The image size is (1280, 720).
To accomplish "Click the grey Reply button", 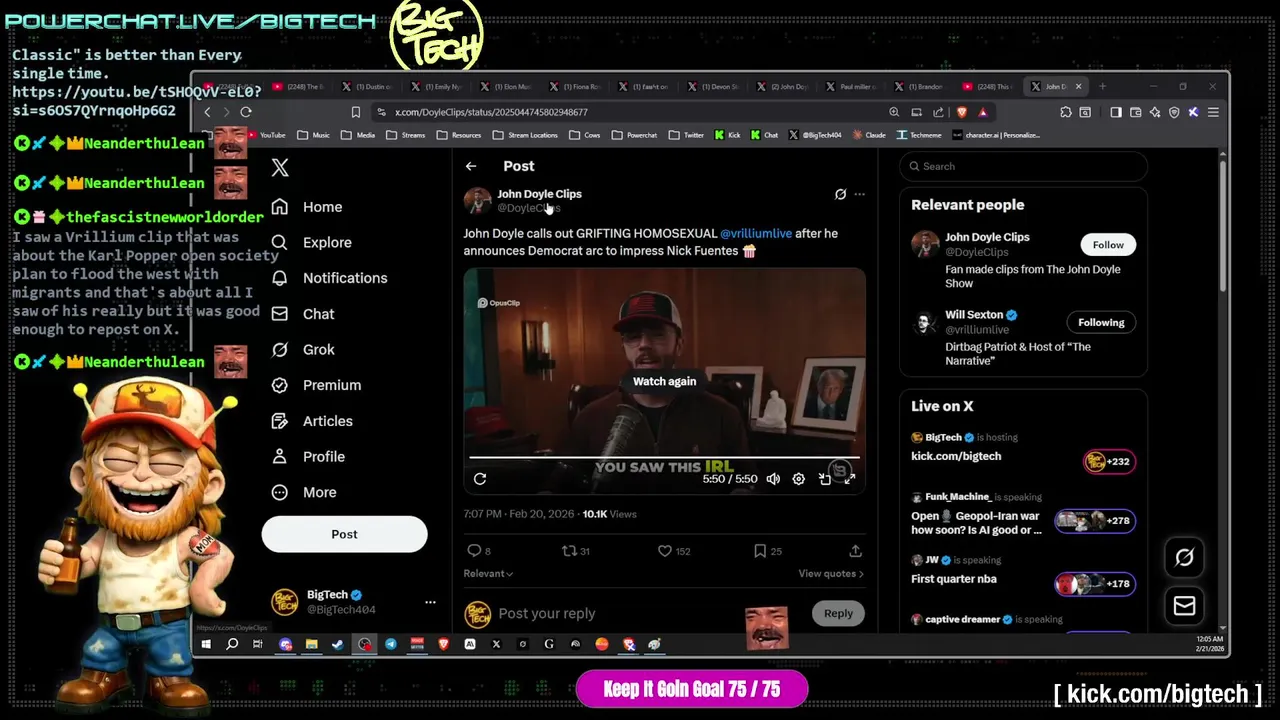I will click(838, 614).
